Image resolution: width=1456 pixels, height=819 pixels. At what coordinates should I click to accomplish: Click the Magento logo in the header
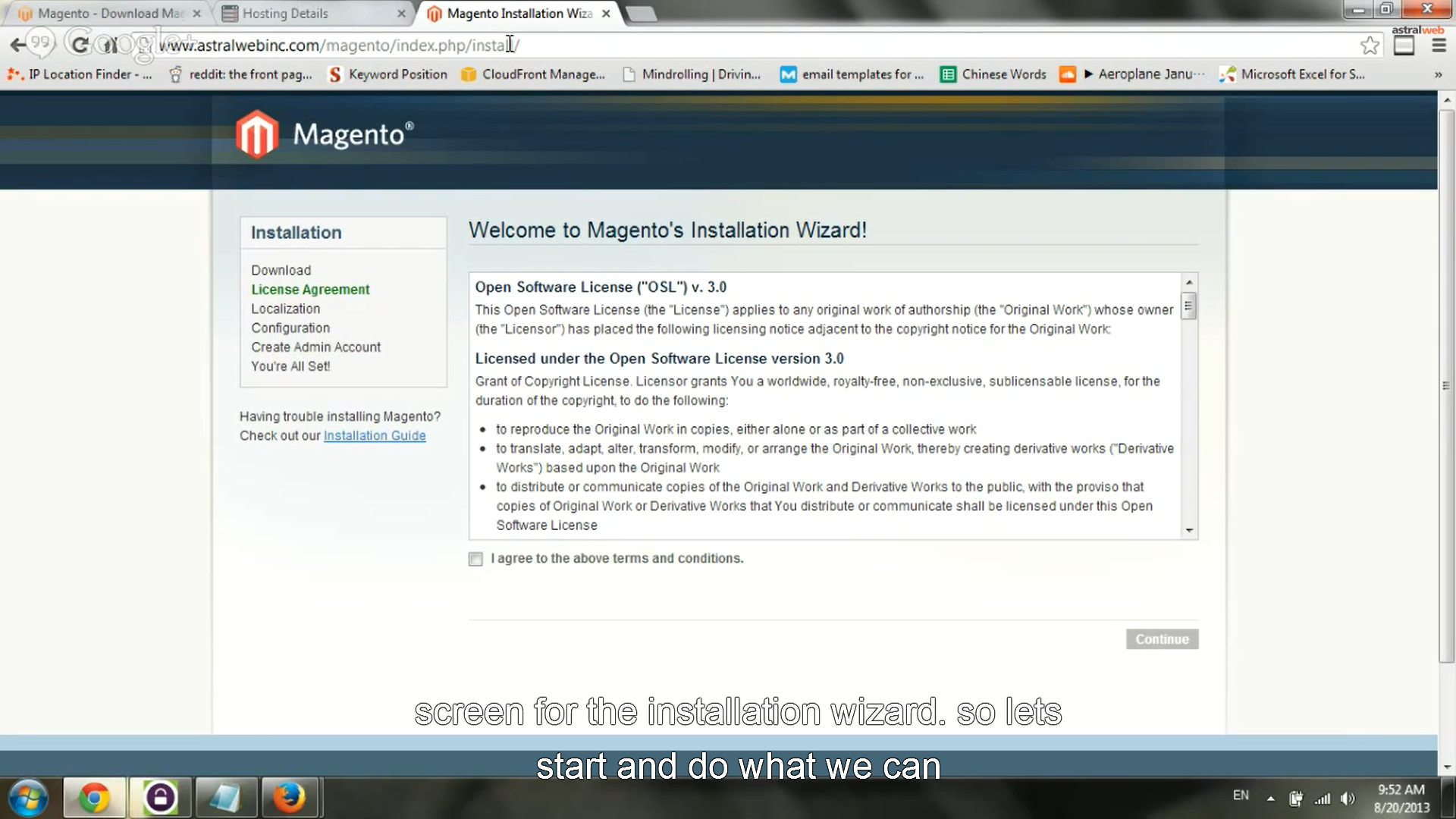coord(325,134)
